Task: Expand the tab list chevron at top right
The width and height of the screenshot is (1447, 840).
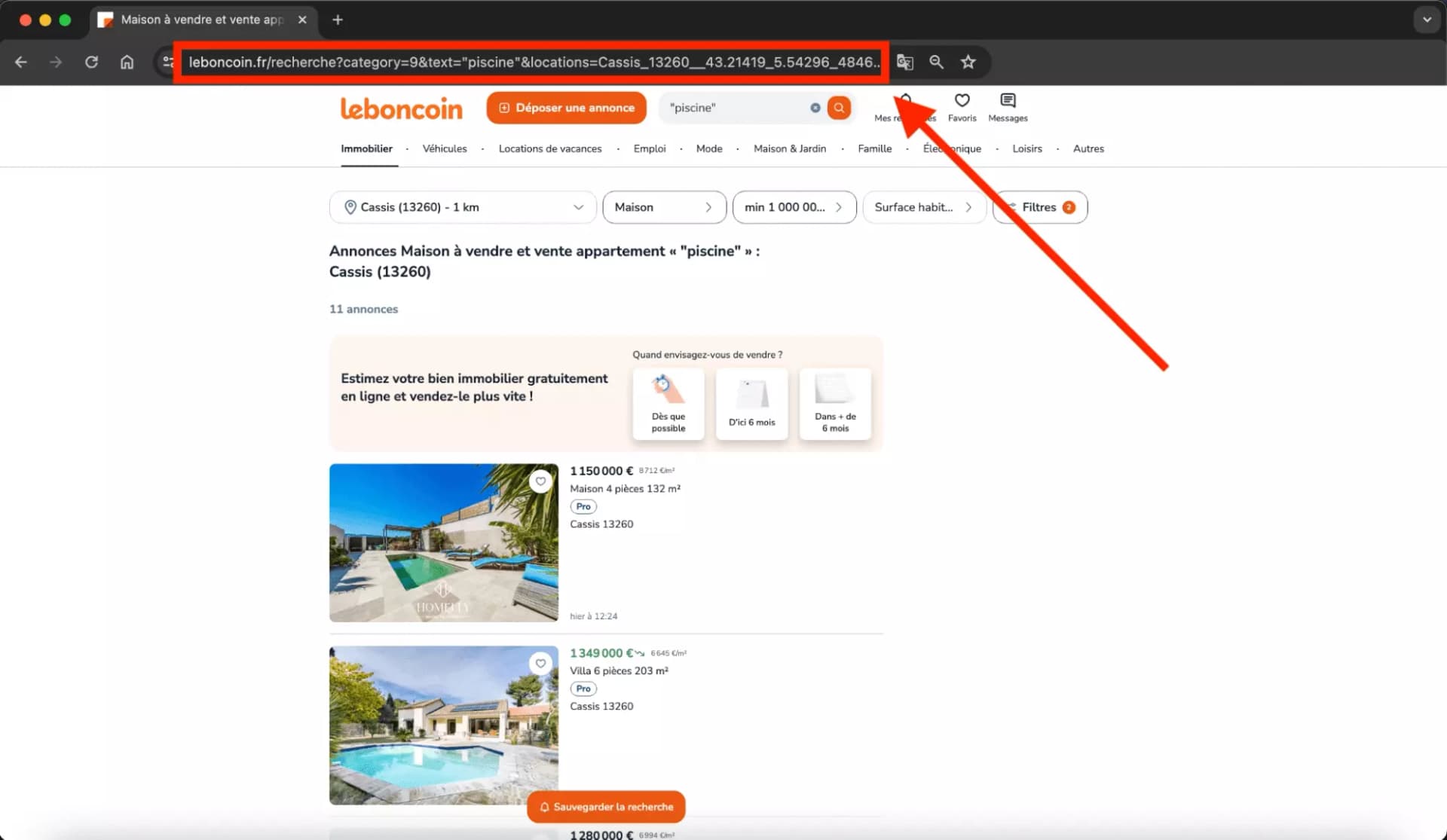Action: pyautogui.click(x=1427, y=20)
